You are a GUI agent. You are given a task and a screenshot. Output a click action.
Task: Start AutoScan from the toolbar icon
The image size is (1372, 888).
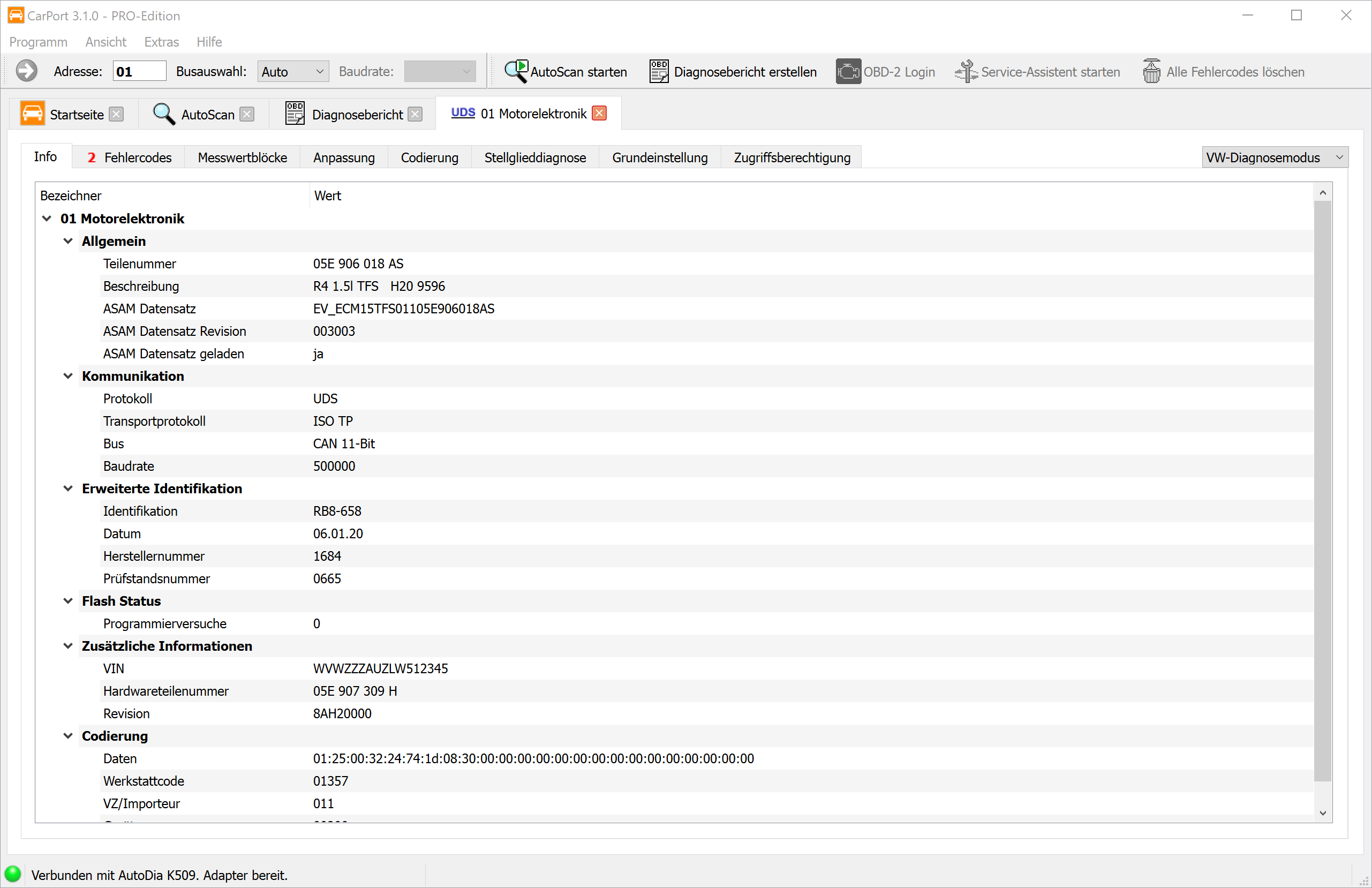coord(516,72)
